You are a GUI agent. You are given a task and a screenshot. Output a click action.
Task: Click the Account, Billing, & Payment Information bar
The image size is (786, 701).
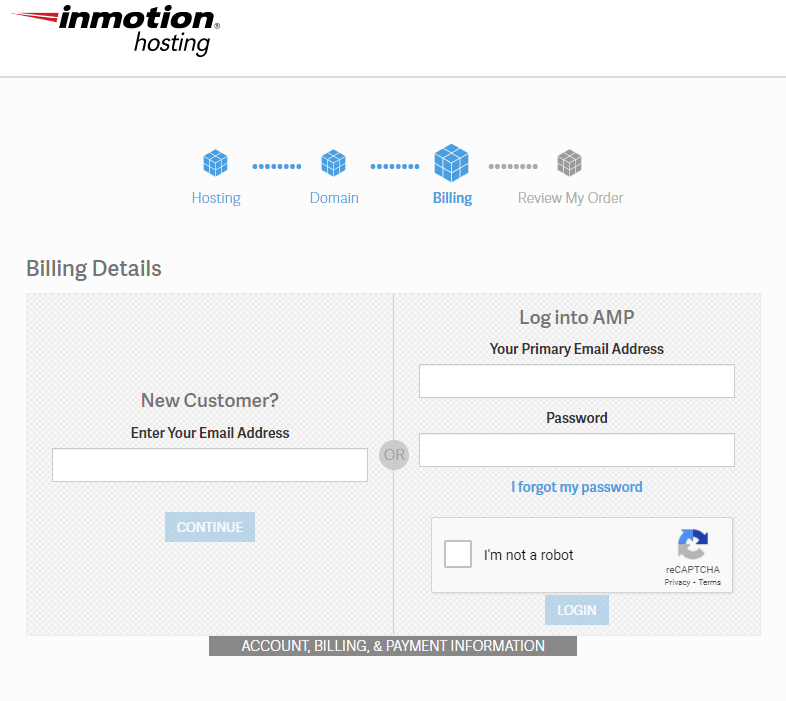393,646
